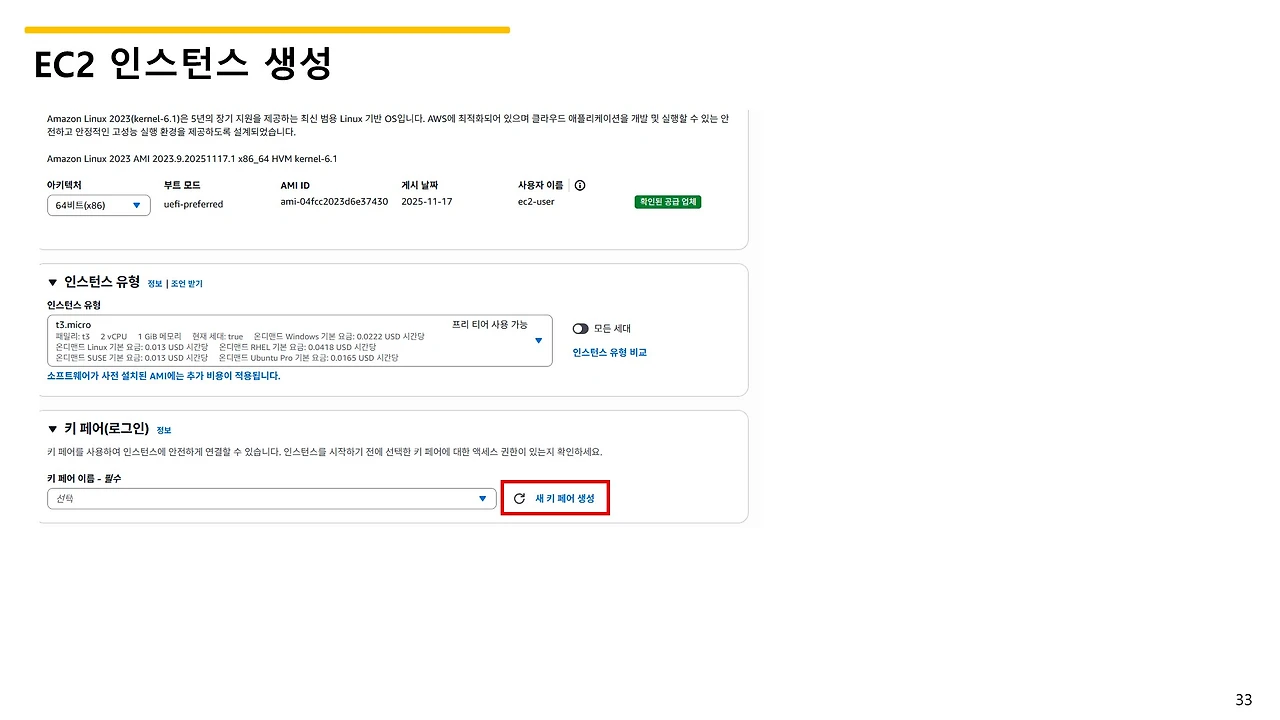This screenshot has height=720, width=1280.
Task: Click the info icon next to 사용자 이름
Action: pyautogui.click(x=580, y=185)
